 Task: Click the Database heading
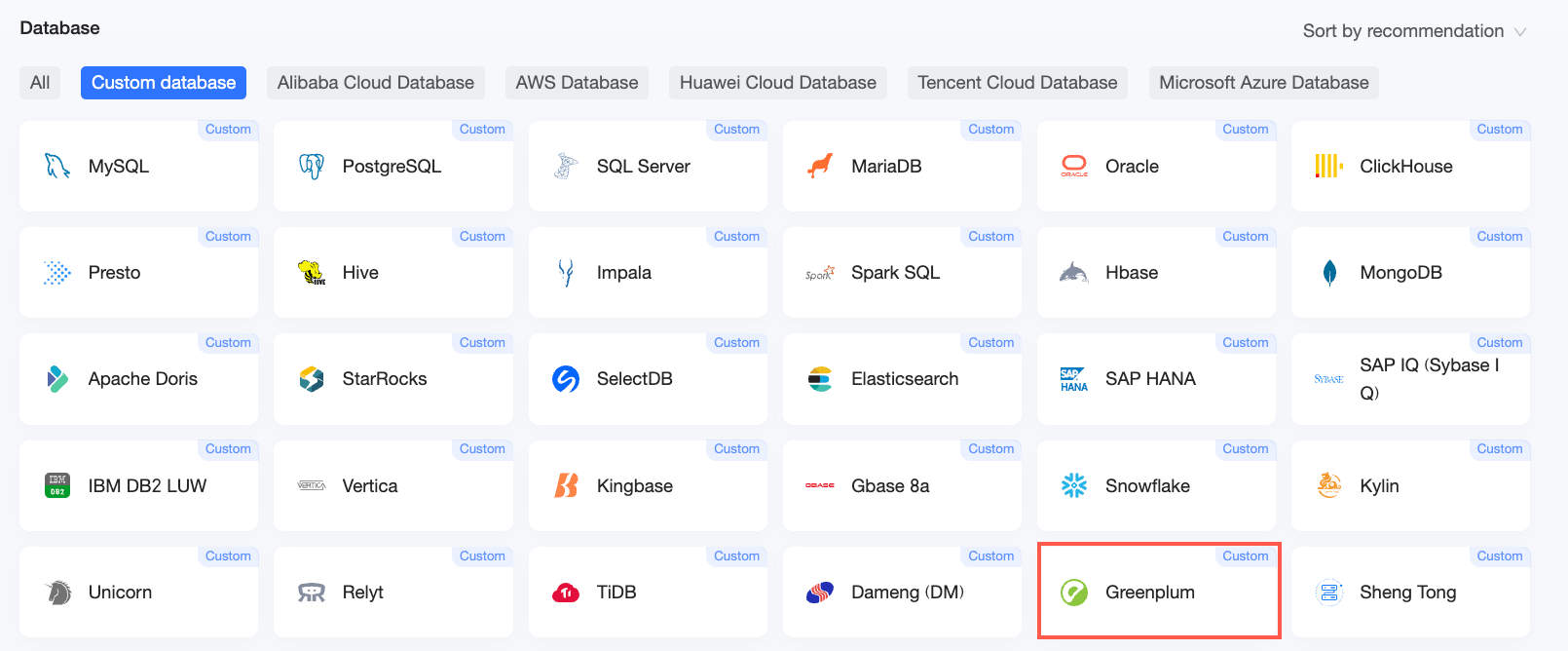click(60, 28)
